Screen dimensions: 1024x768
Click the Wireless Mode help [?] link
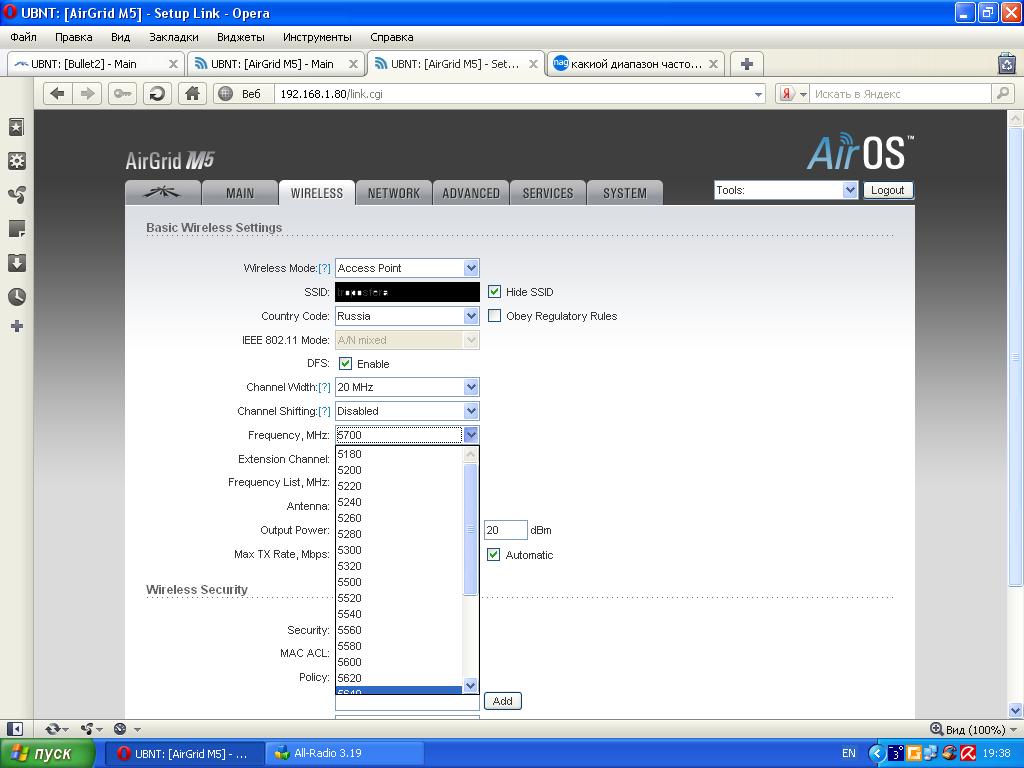point(324,268)
